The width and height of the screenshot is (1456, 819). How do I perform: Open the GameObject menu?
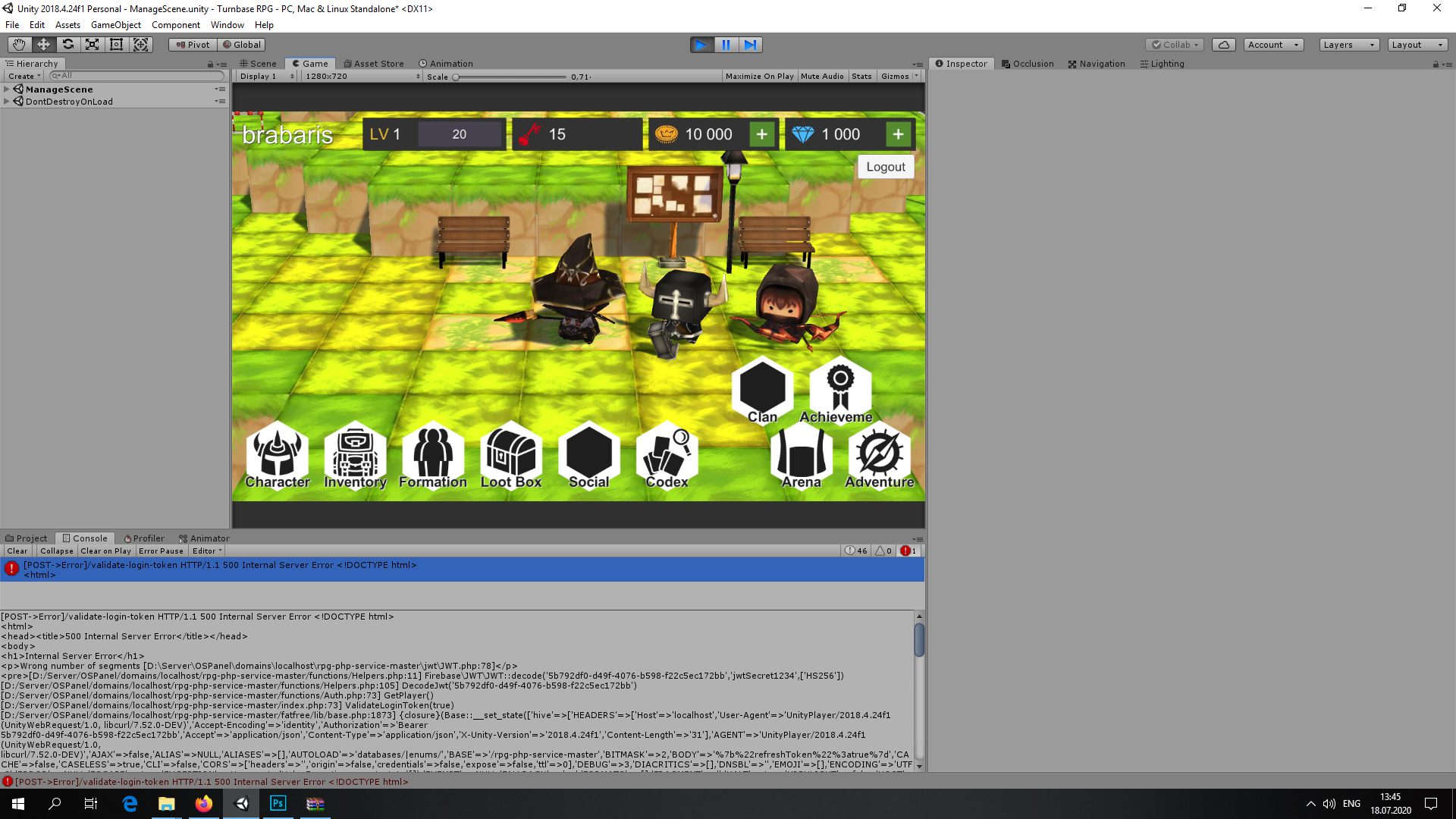pos(115,24)
